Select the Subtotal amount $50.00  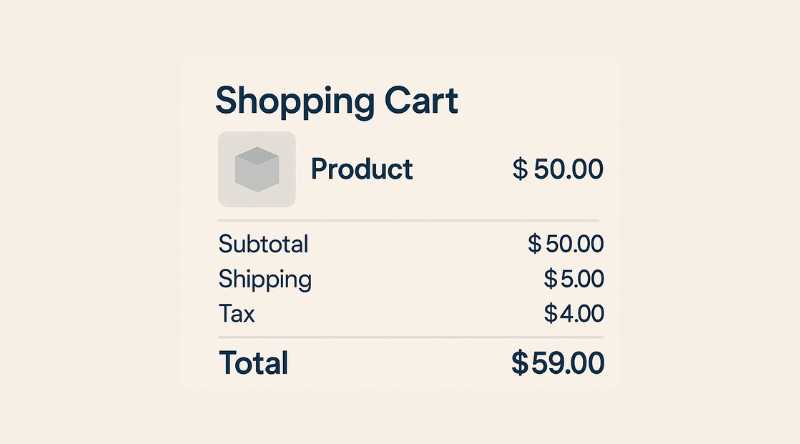[x=565, y=243]
